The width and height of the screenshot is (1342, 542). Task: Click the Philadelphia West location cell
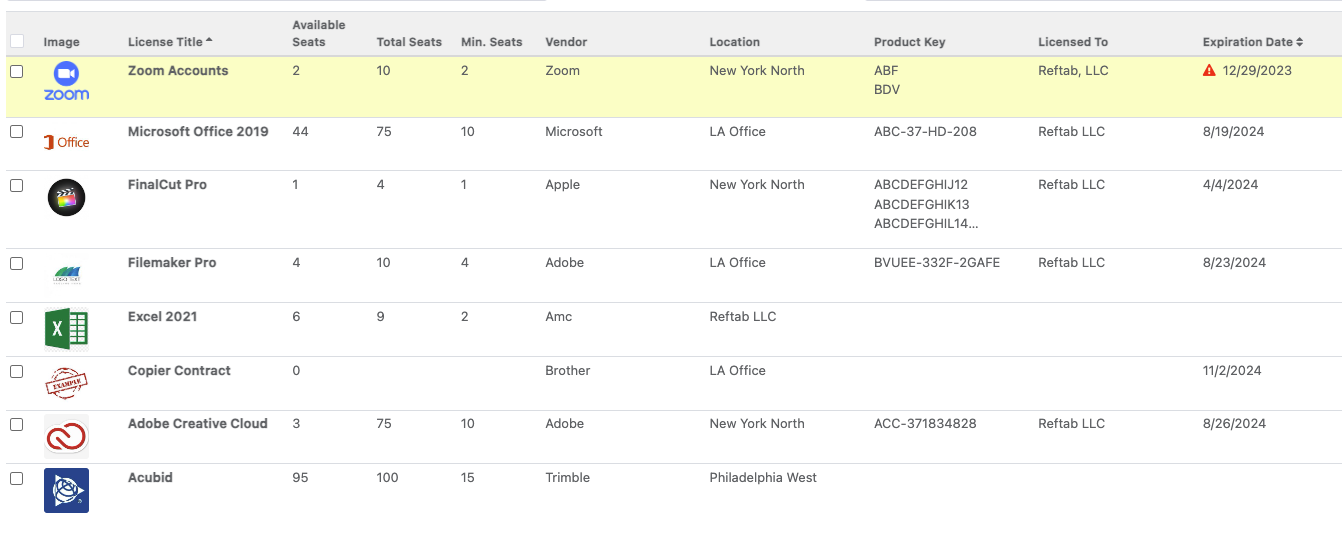point(763,478)
